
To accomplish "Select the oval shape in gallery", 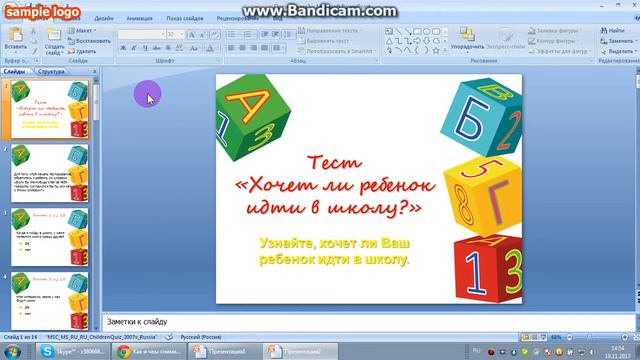I will click(427, 31).
